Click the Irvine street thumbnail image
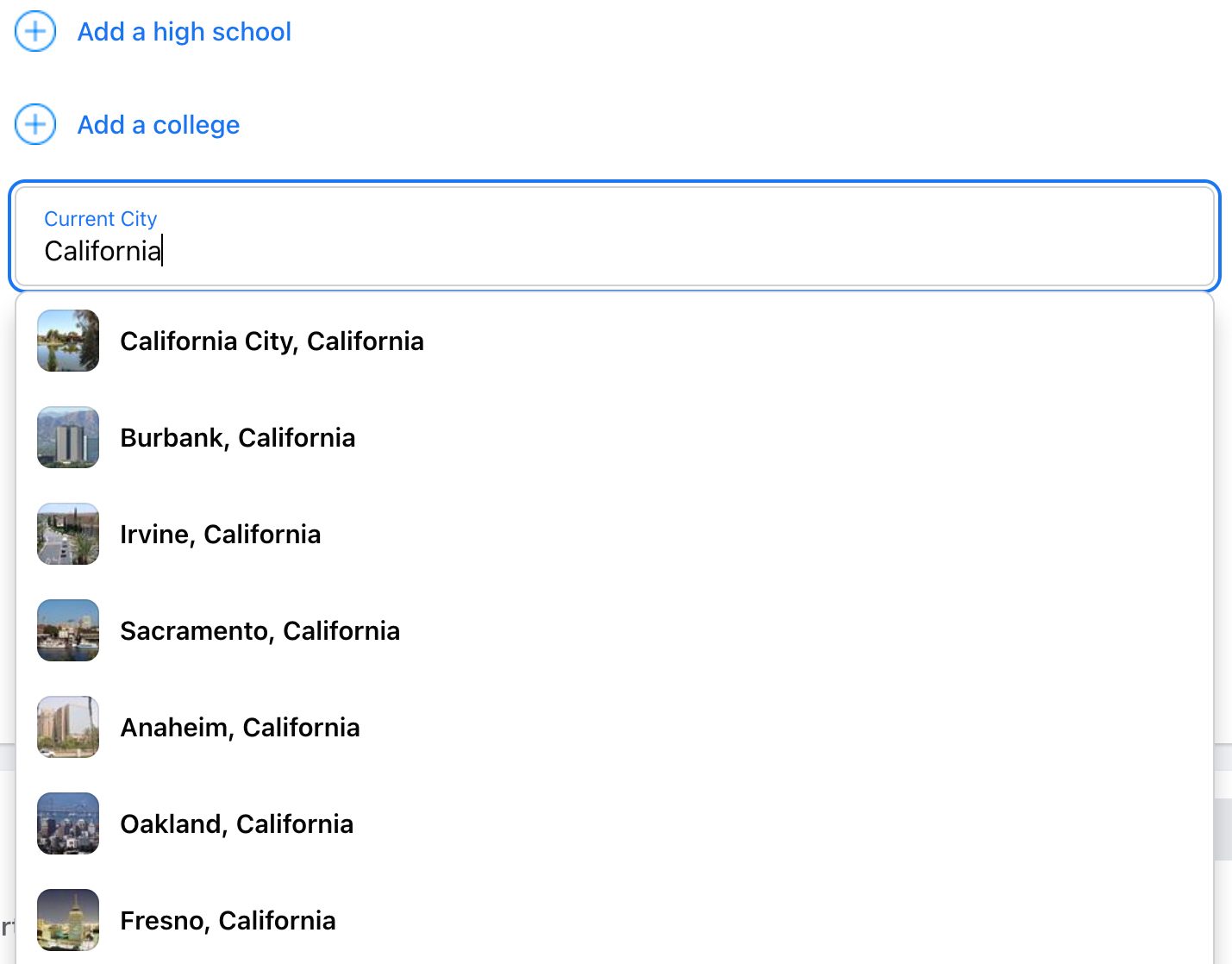This screenshot has height=964, width=1232. [x=68, y=535]
